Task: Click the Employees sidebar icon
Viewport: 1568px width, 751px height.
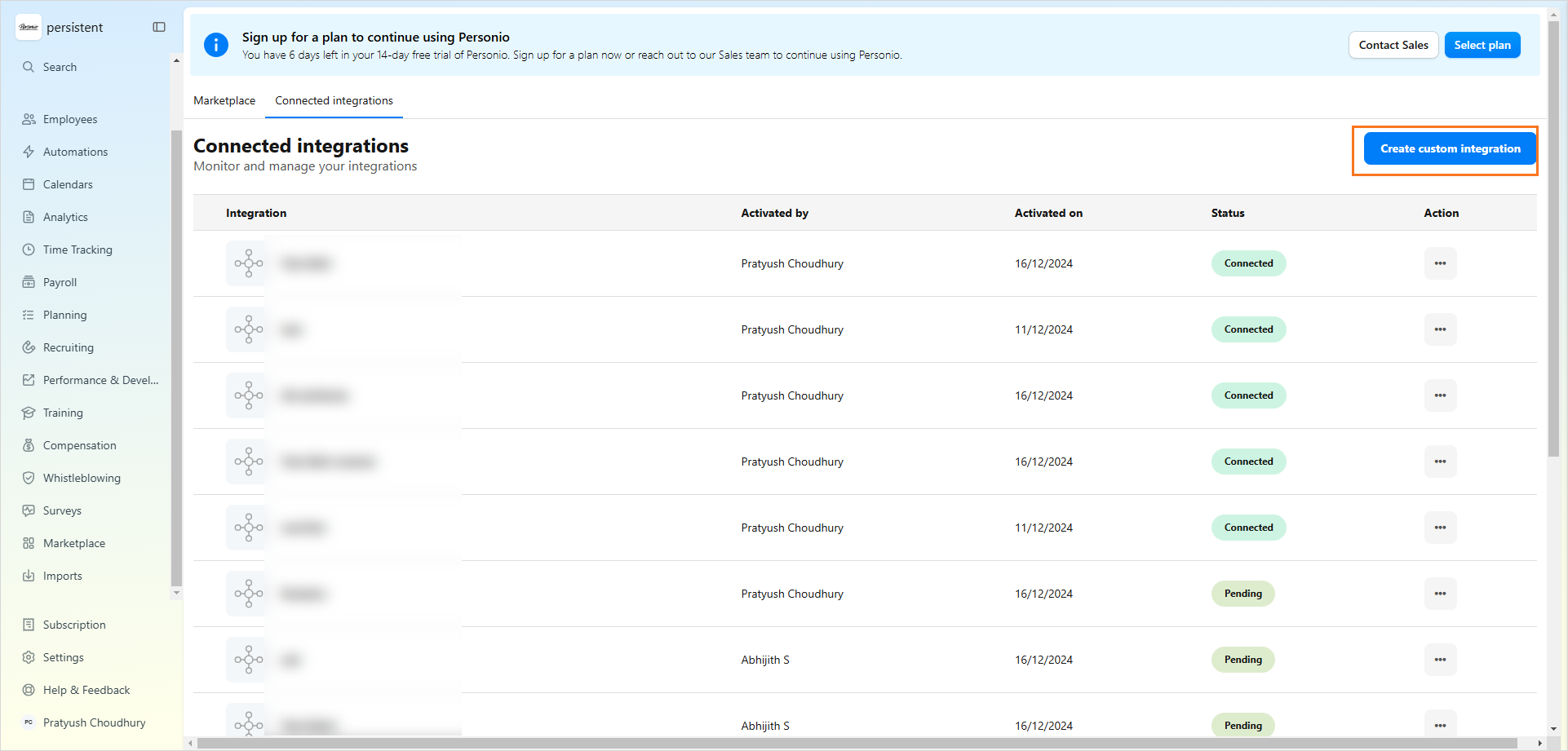Action: pyautogui.click(x=29, y=119)
